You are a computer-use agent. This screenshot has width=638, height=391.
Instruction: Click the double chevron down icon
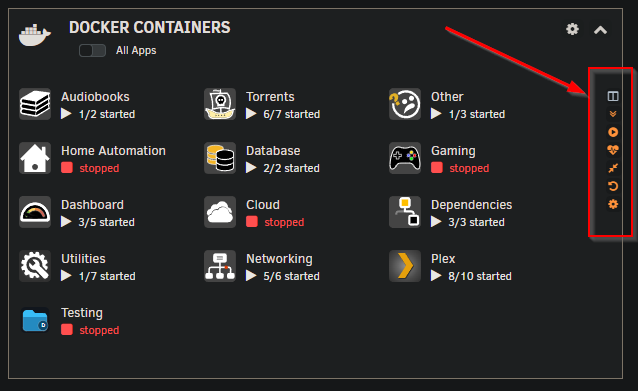coord(613,114)
